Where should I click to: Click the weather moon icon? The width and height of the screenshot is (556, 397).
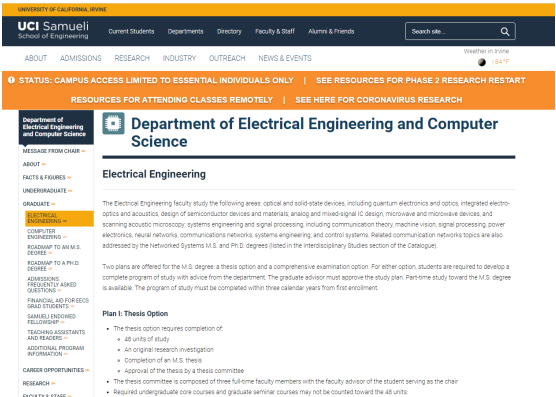[482, 62]
